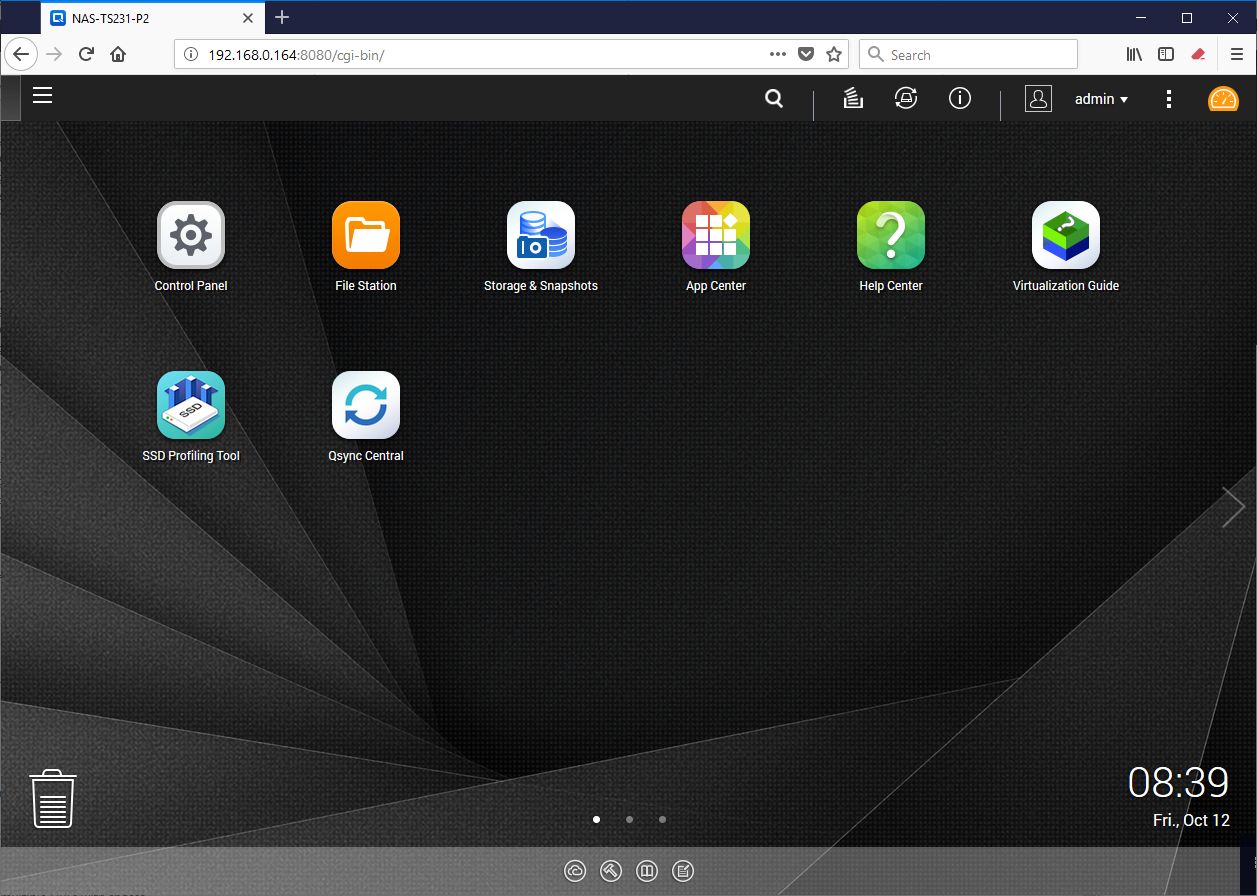Click the red extension toolbar icon
Screen dimensions: 1257x896
click(1198, 55)
